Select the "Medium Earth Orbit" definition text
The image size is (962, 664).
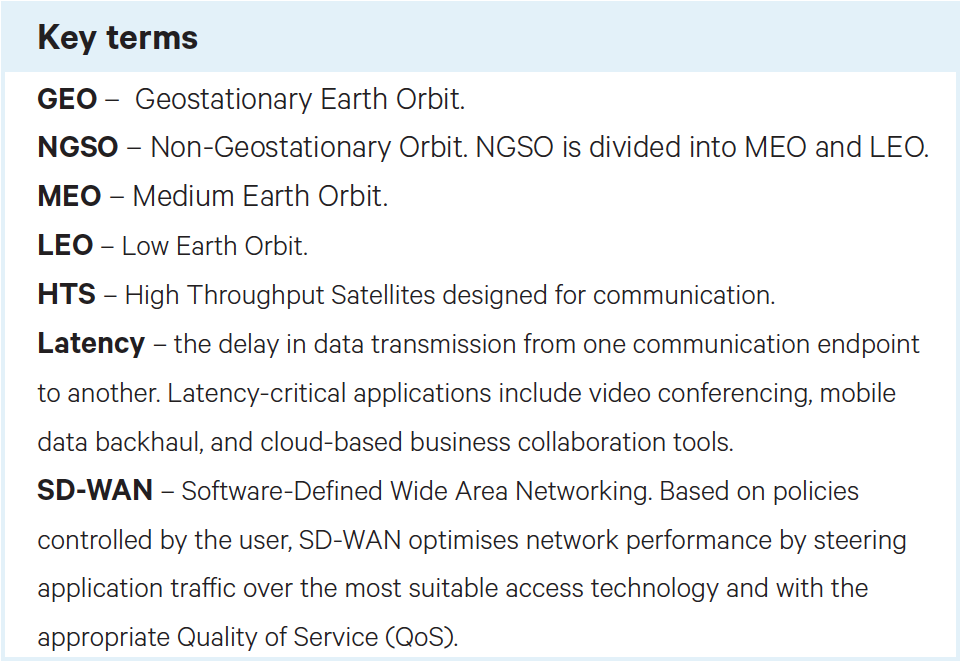[x=258, y=197]
